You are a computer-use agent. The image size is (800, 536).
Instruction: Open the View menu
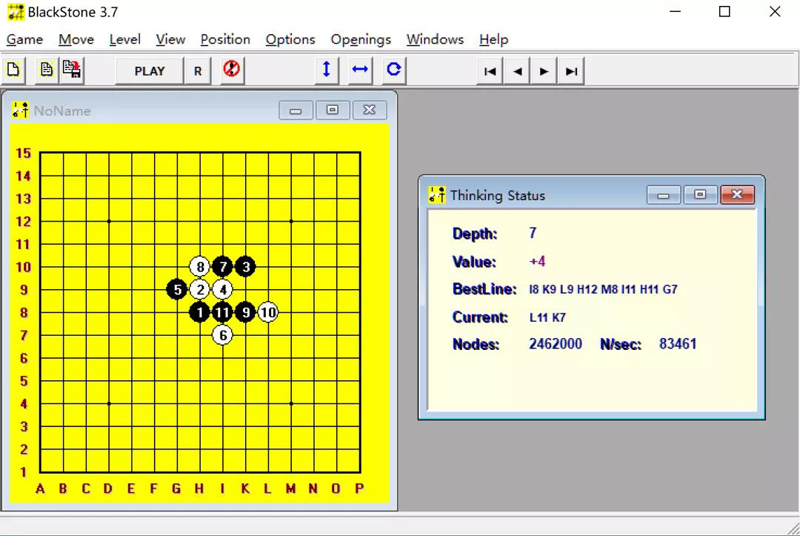point(170,40)
